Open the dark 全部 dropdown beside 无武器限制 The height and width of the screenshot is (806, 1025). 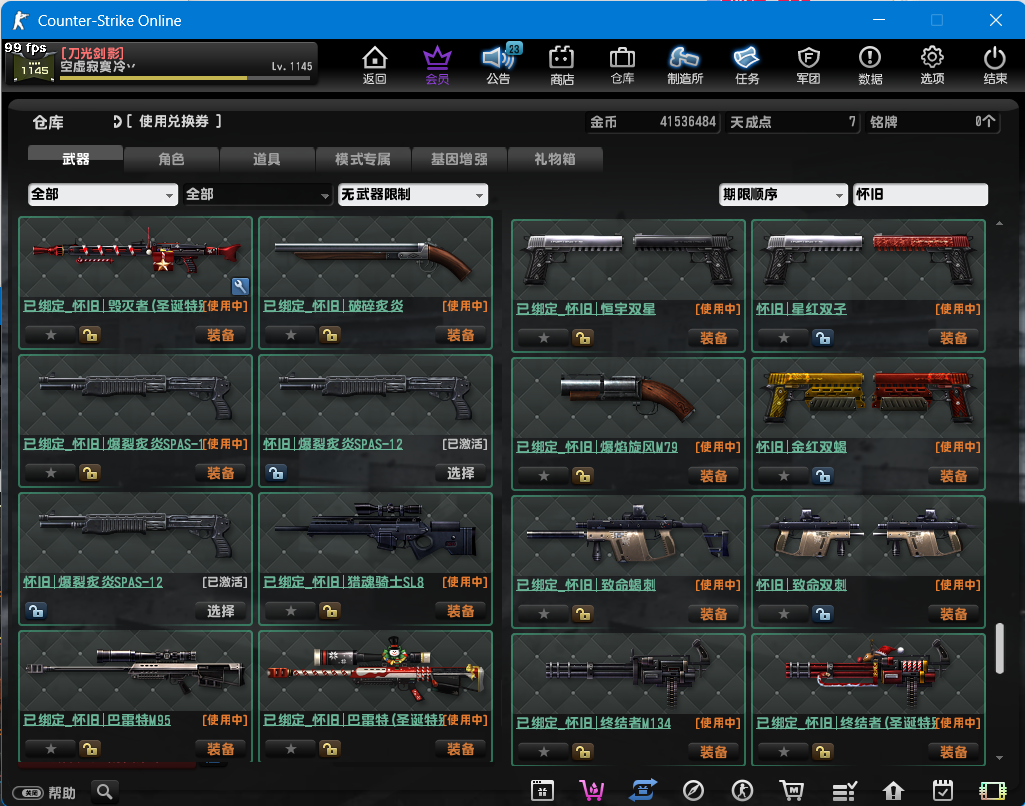[258, 194]
